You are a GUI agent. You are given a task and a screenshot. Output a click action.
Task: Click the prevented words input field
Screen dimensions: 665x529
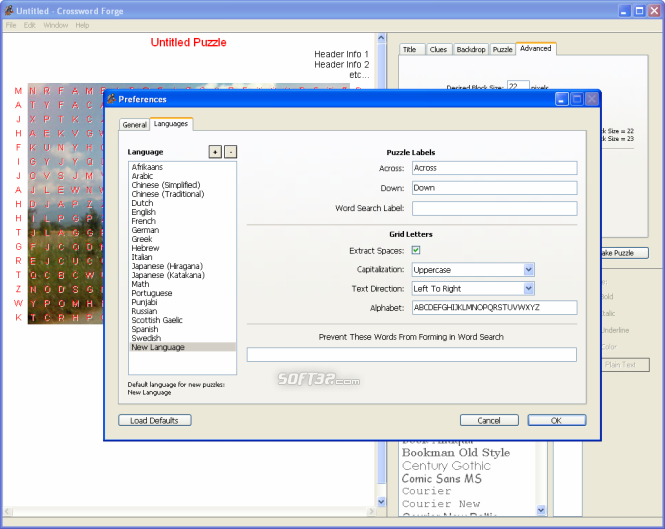pyautogui.click(x=412, y=355)
